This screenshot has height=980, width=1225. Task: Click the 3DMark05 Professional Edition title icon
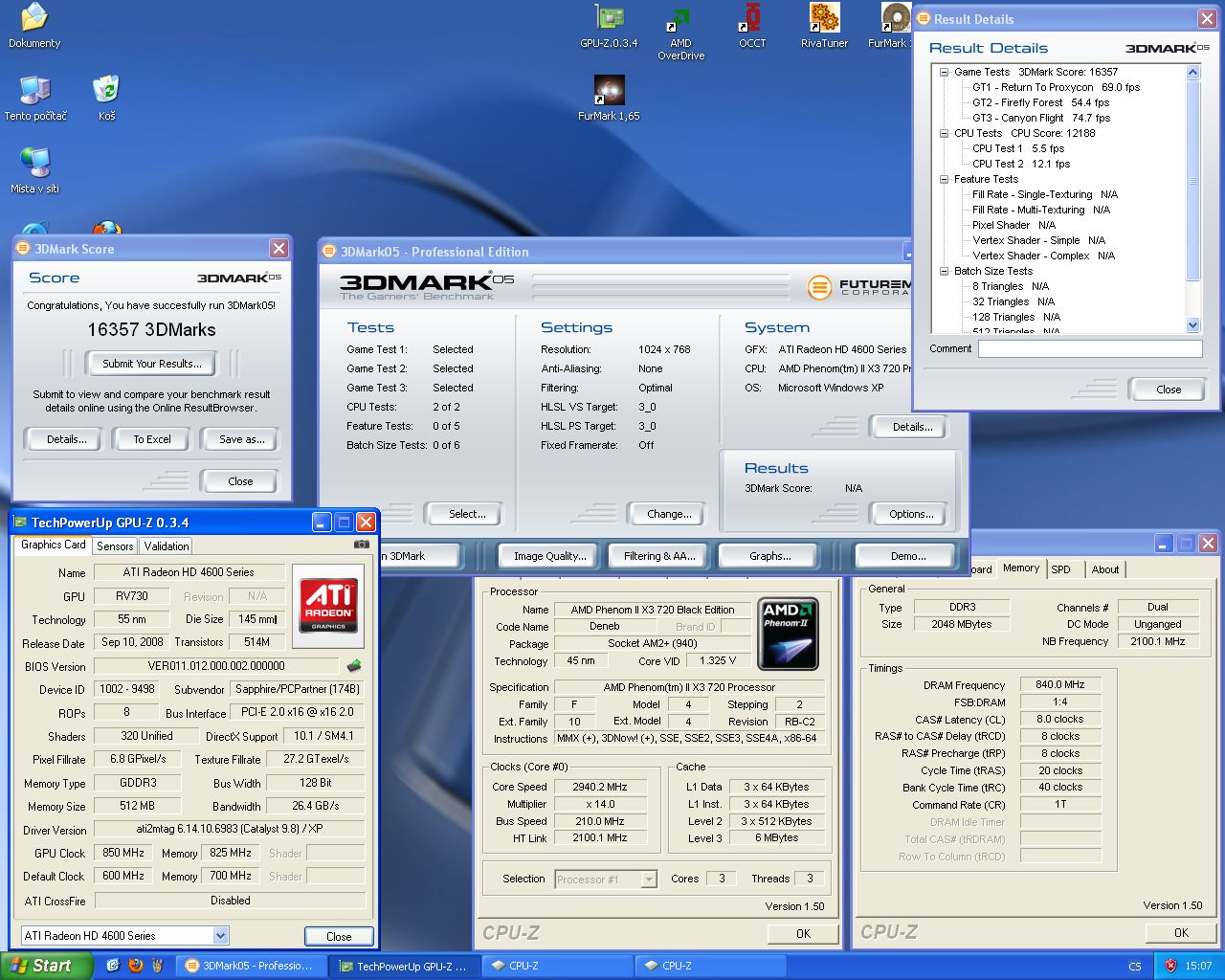coord(329,252)
